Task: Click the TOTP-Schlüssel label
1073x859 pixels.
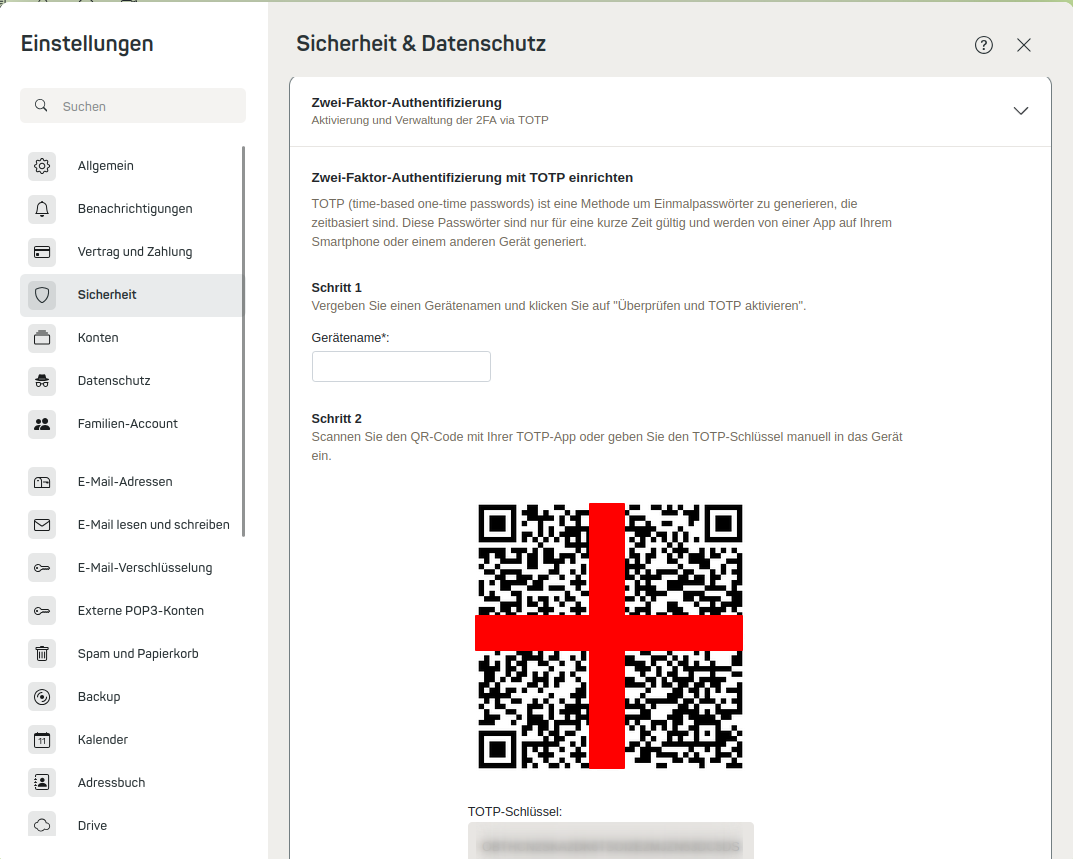Action: (515, 812)
